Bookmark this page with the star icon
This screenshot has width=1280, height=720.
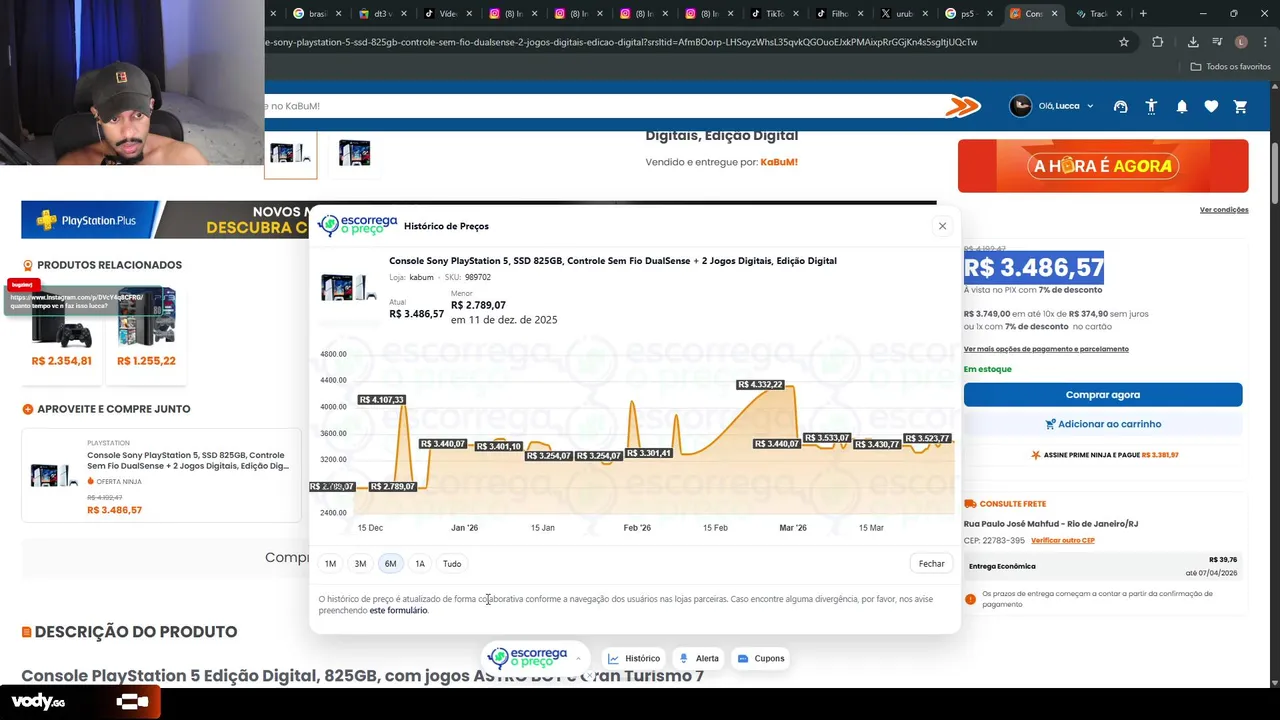(1124, 42)
